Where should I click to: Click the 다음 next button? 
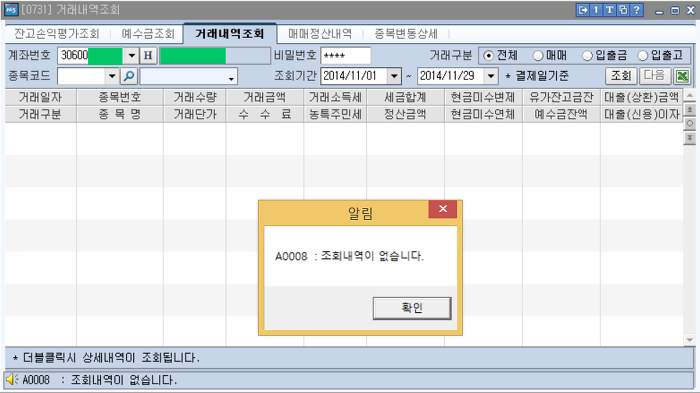click(x=654, y=76)
